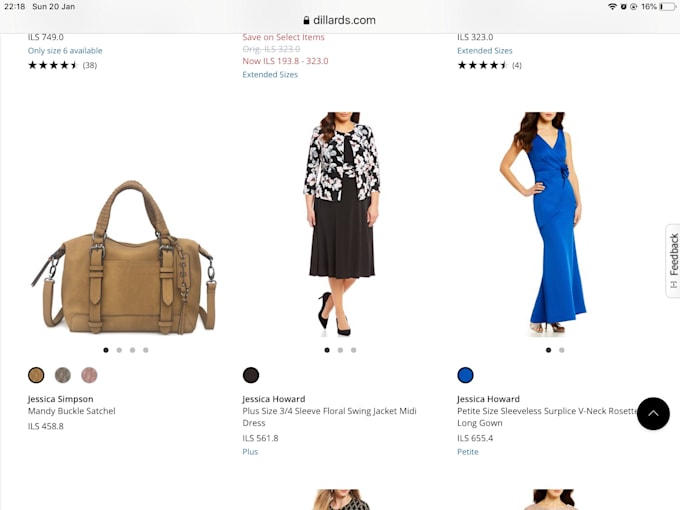Tap the battery icon in status bar
Screen dimensions: 680x510
pyautogui.click(x=667, y=7)
